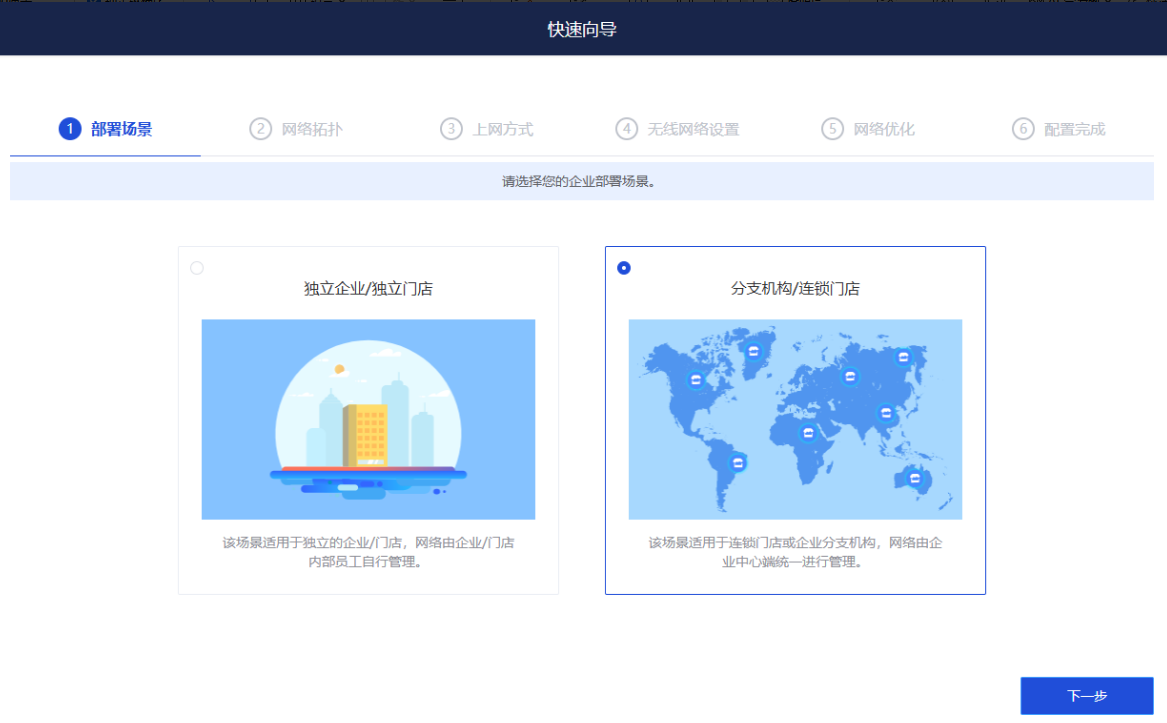Open the 网络拓扑 step tab
This screenshot has width=1167, height=723.
coord(312,129)
